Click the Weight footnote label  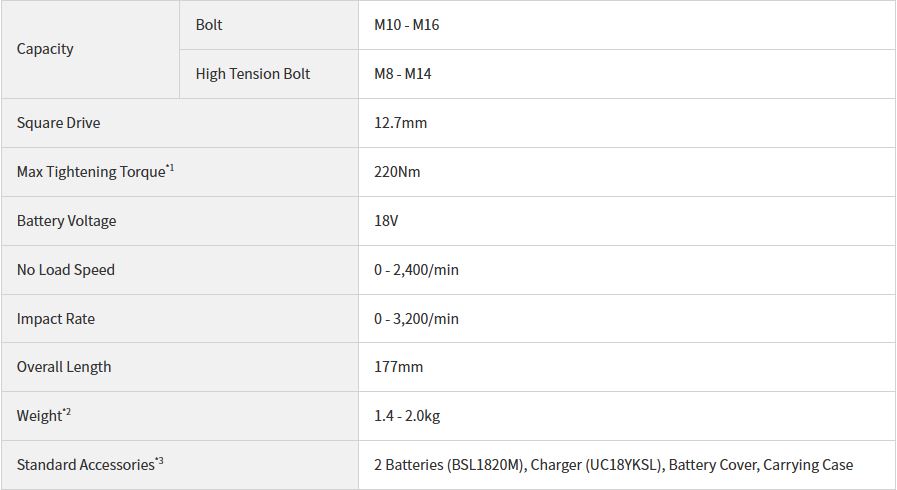[x=43, y=415]
